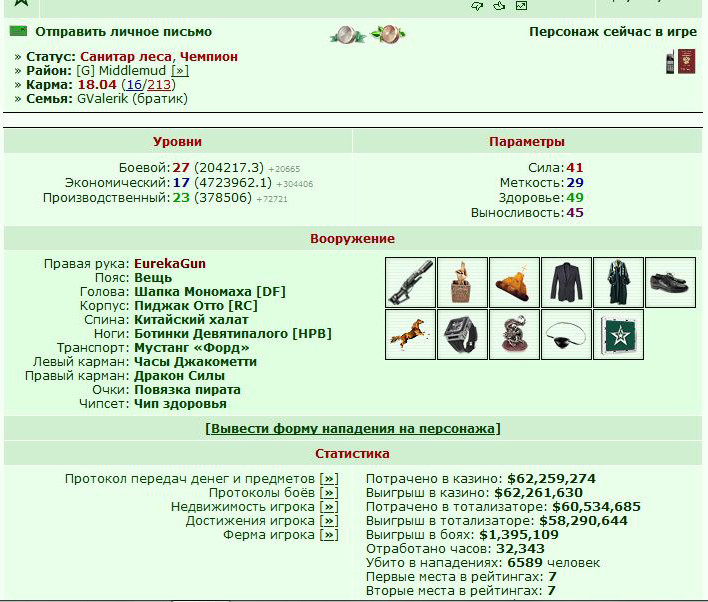Click the green envelope mail icon
The width and height of the screenshot is (708, 602).
(x=18, y=31)
